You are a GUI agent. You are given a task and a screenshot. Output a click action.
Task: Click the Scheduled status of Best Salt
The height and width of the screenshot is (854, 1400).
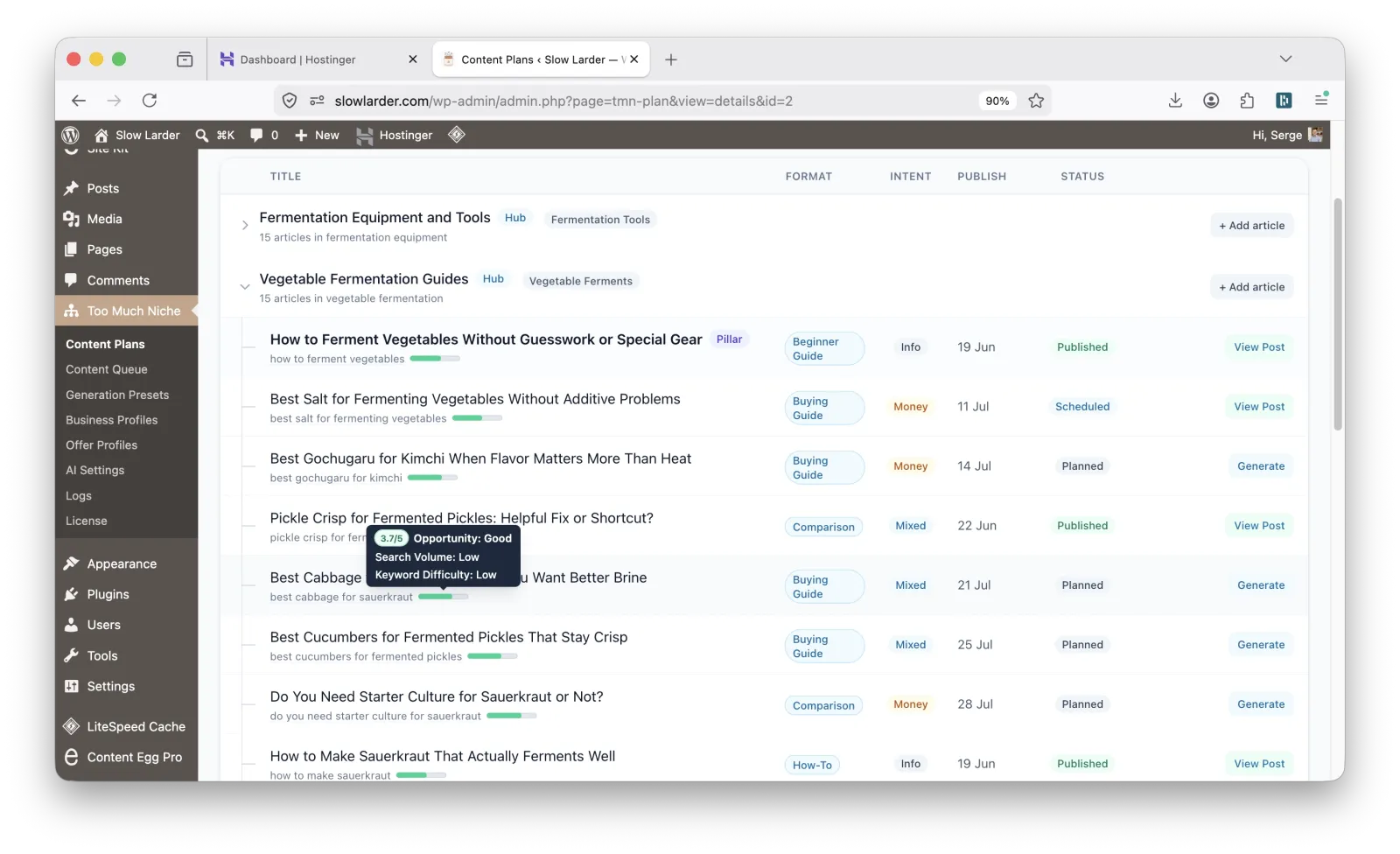click(1082, 406)
